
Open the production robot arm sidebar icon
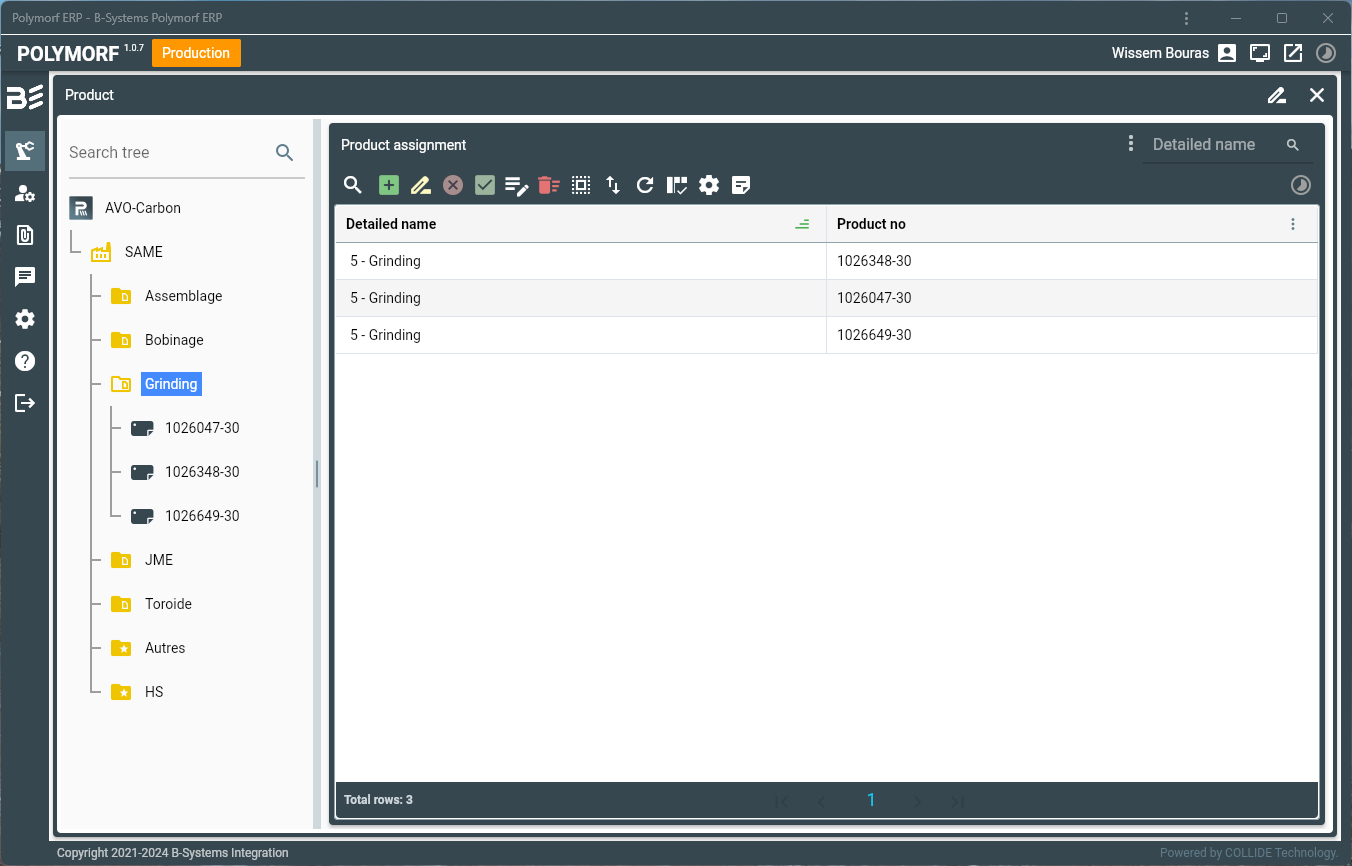pyautogui.click(x=25, y=151)
